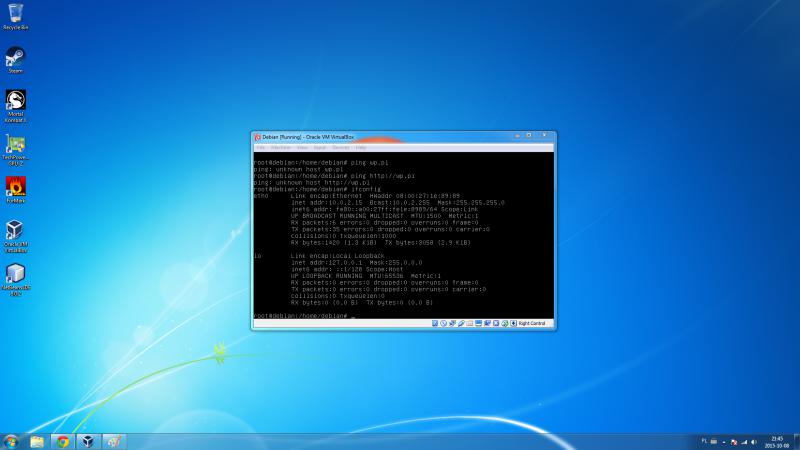The image size is (800, 450).
Task: Select the Recycle Bin desktop icon
Action: click(x=15, y=15)
